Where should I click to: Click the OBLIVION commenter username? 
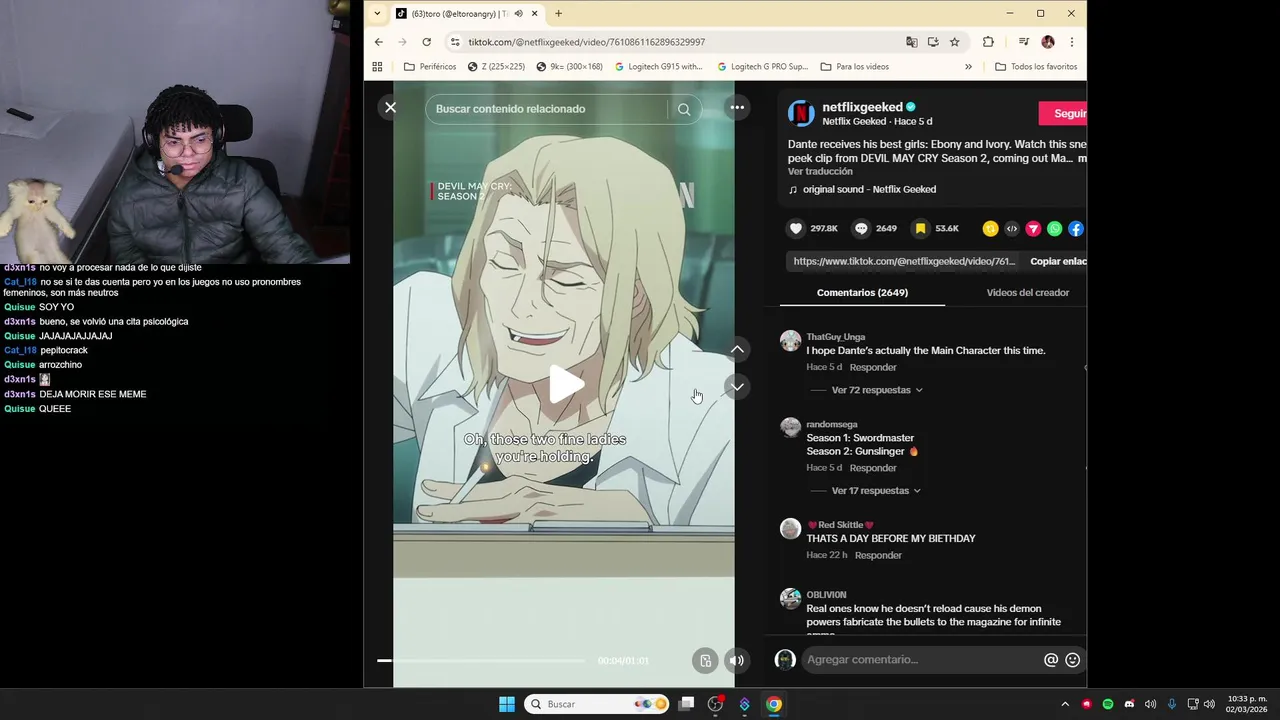(826, 595)
